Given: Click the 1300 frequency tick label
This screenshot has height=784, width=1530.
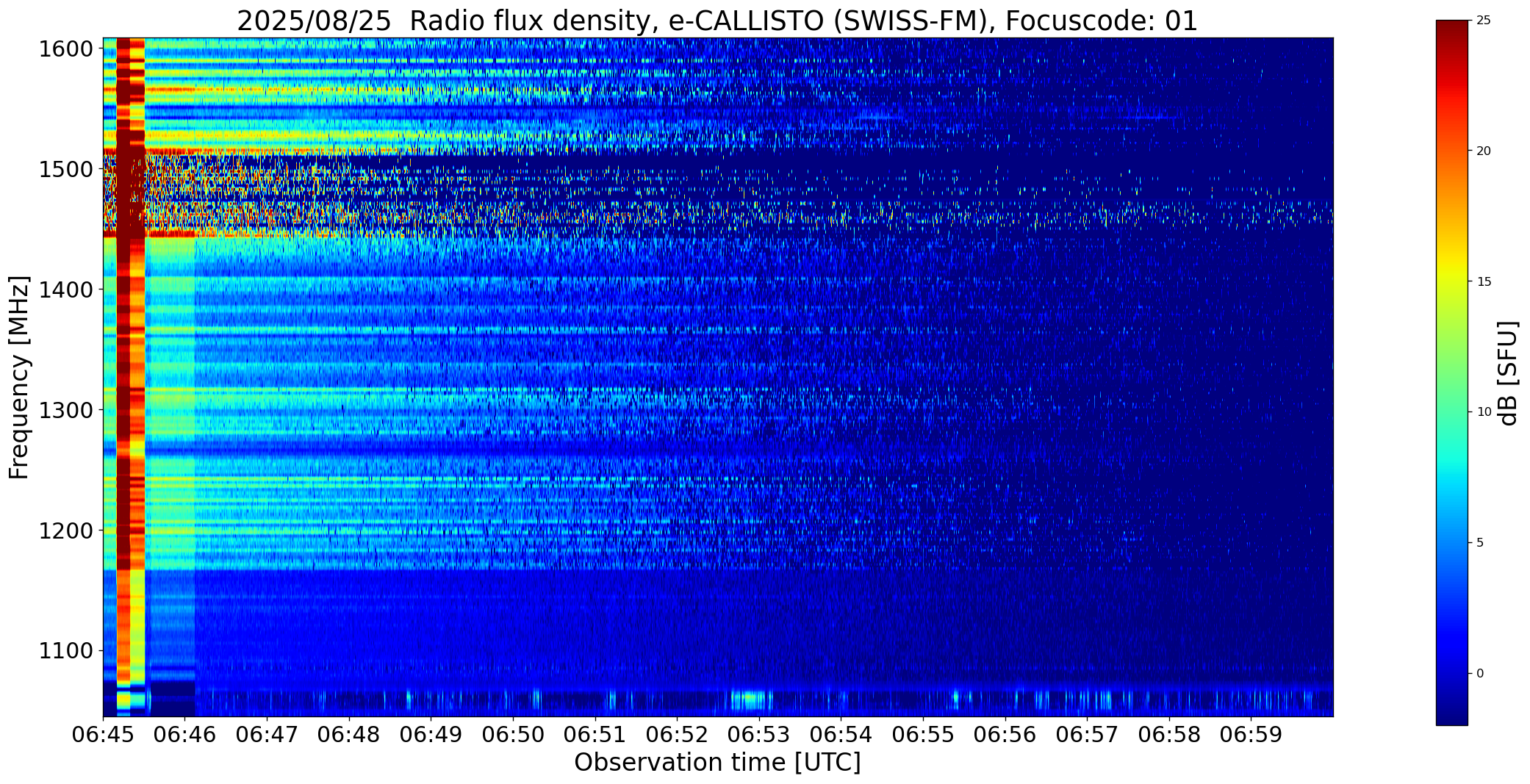Looking at the screenshot, I should [x=65, y=410].
